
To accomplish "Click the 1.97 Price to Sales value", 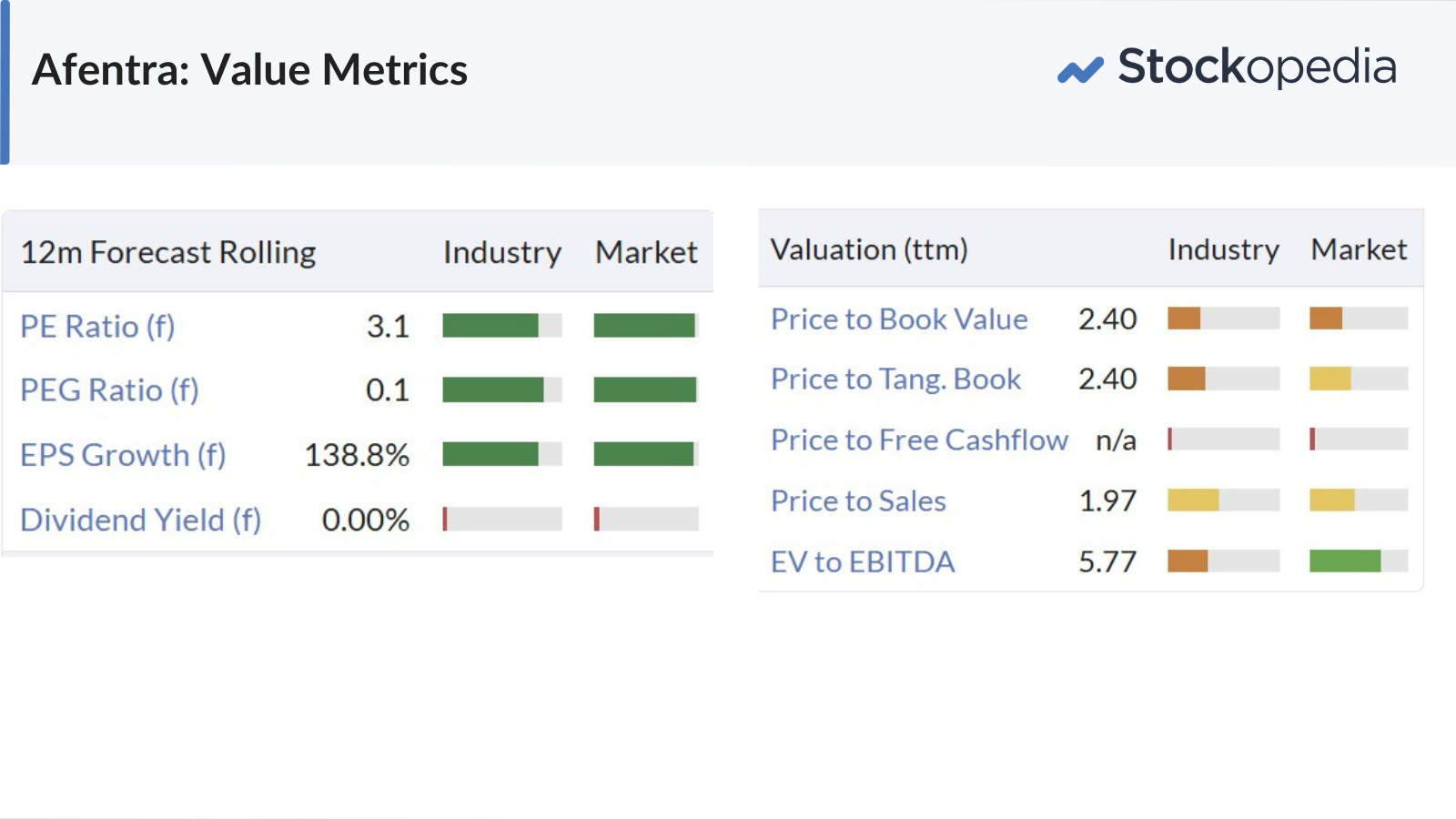I will click(x=1107, y=501).
